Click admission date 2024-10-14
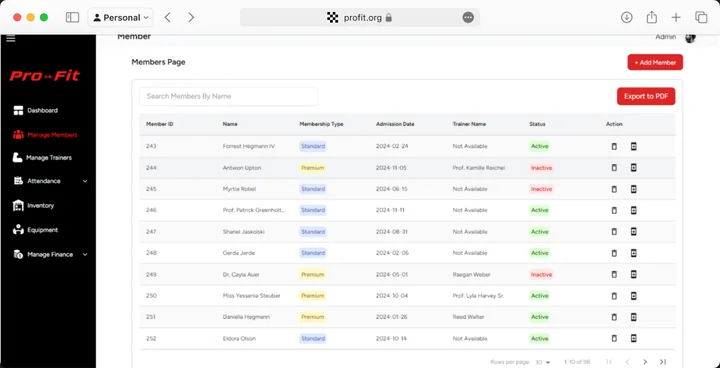 click(392, 339)
